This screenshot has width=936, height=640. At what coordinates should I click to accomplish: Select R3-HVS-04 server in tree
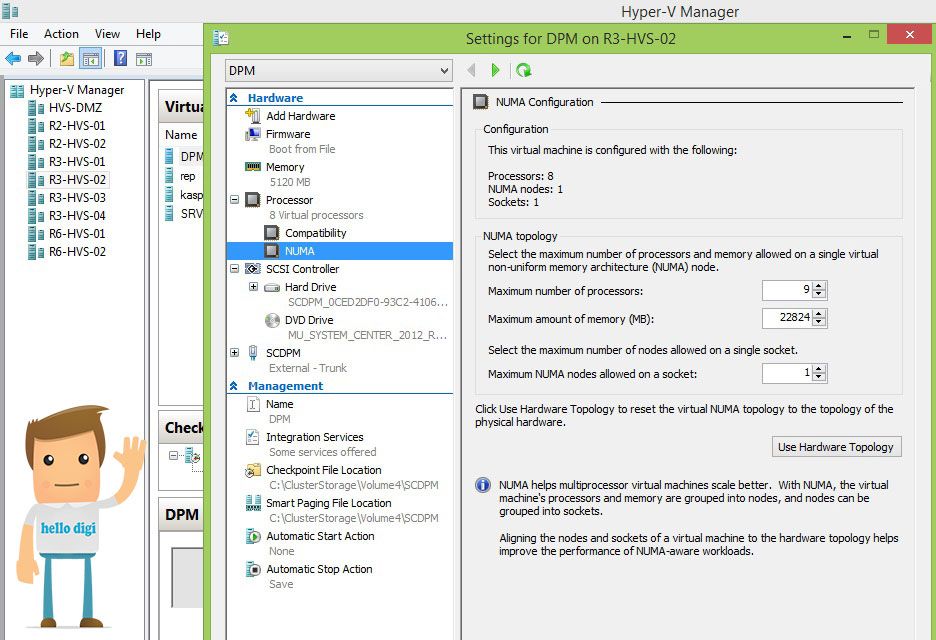[77, 216]
